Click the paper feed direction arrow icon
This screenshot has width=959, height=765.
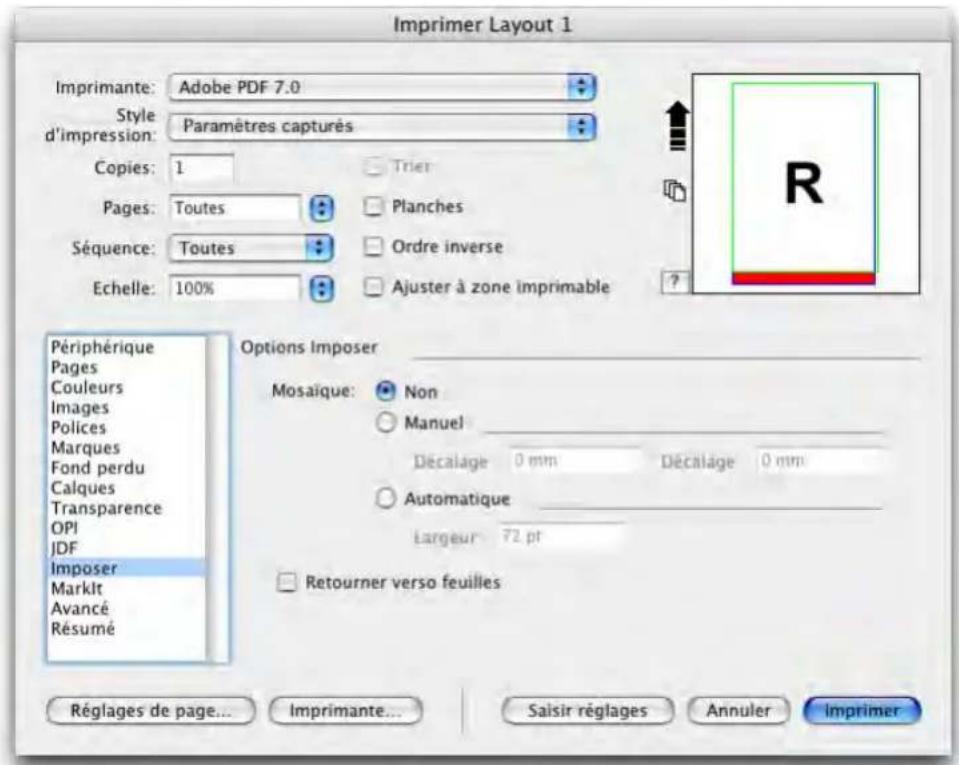click(677, 127)
